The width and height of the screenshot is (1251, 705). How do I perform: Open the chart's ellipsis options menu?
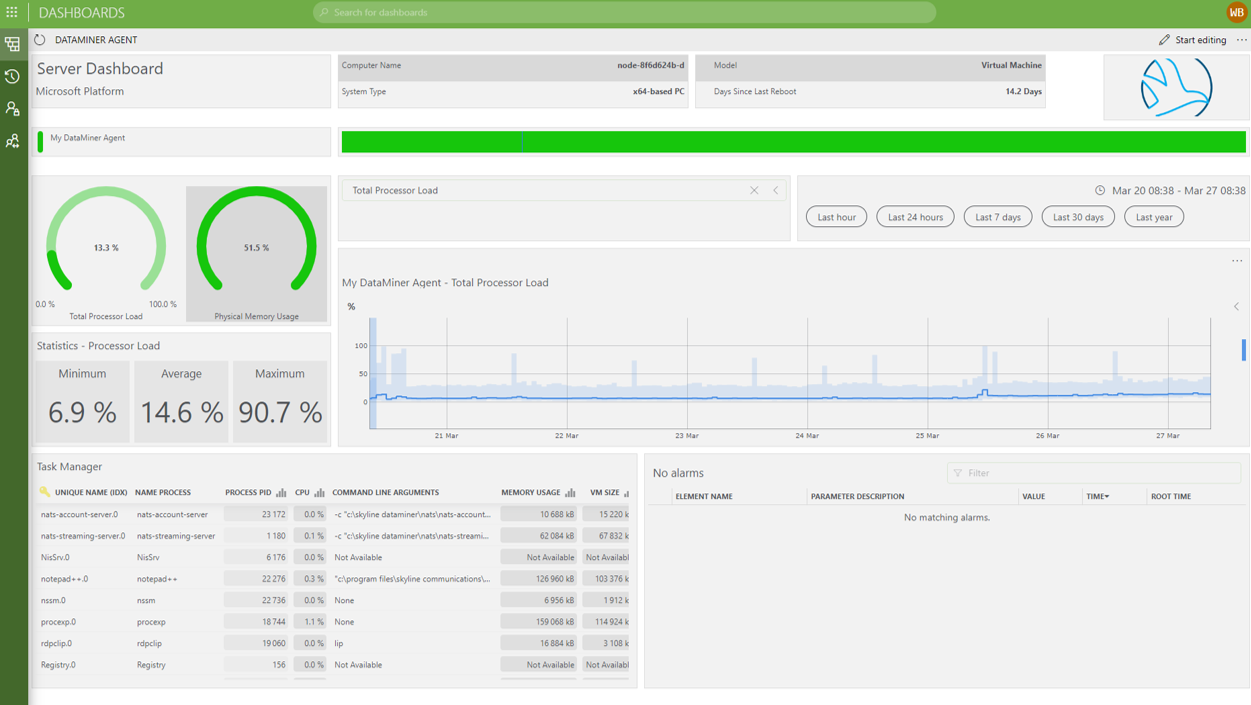[1237, 261]
